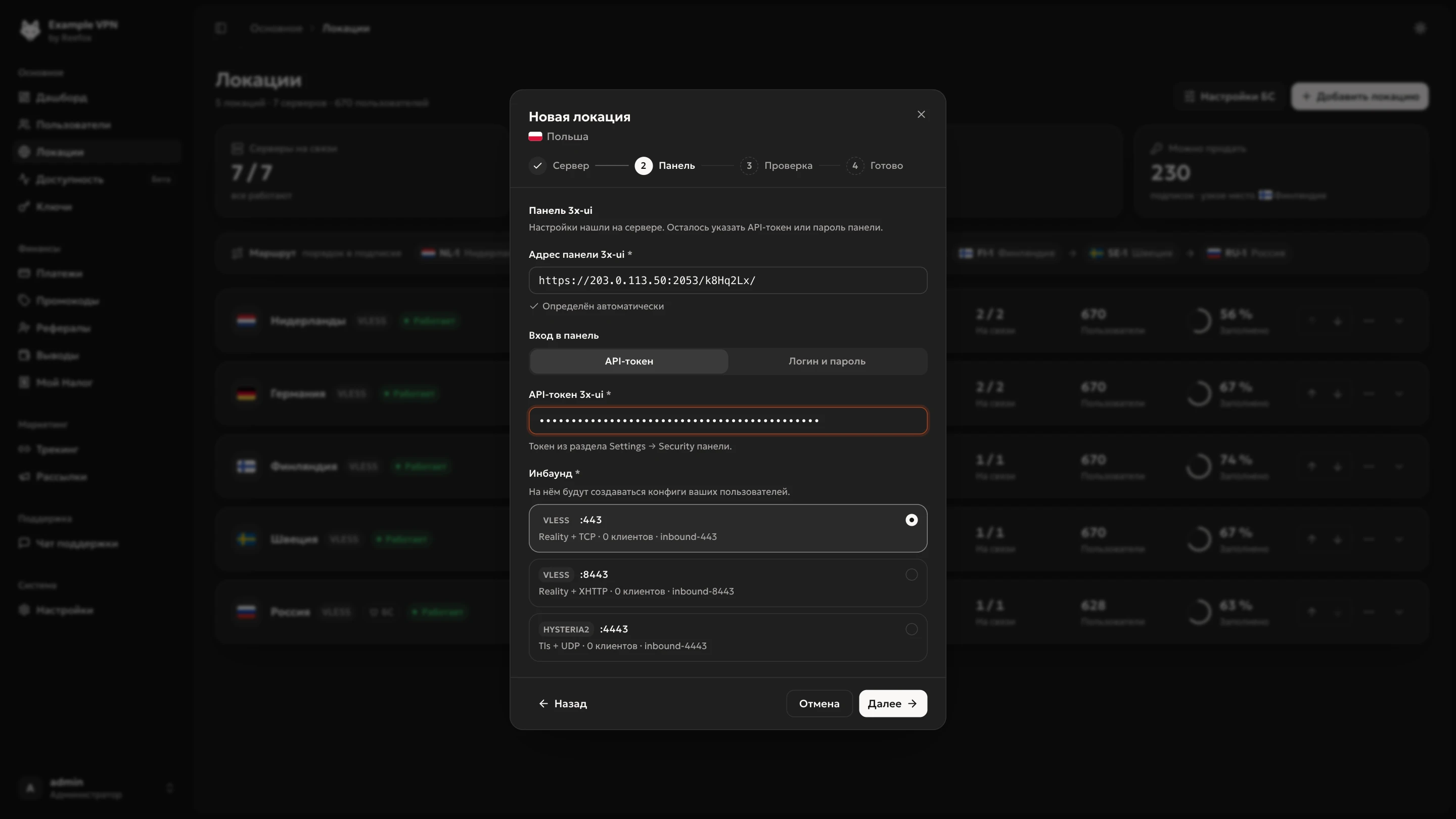The image size is (1456, 819).
Task: Focus the Адрес панели 3x-ui field
Action: [x=727, y=281]
